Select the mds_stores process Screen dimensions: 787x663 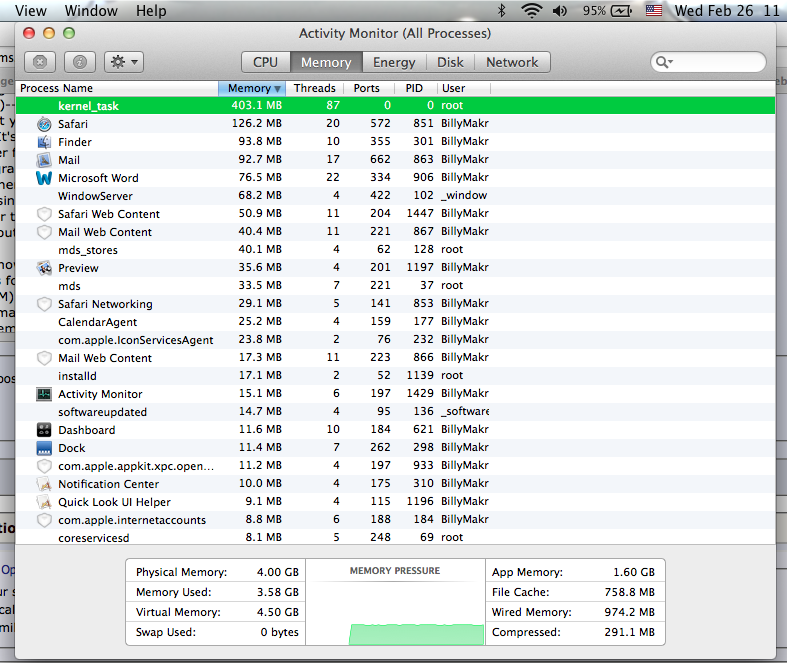[x=396, y=250]
